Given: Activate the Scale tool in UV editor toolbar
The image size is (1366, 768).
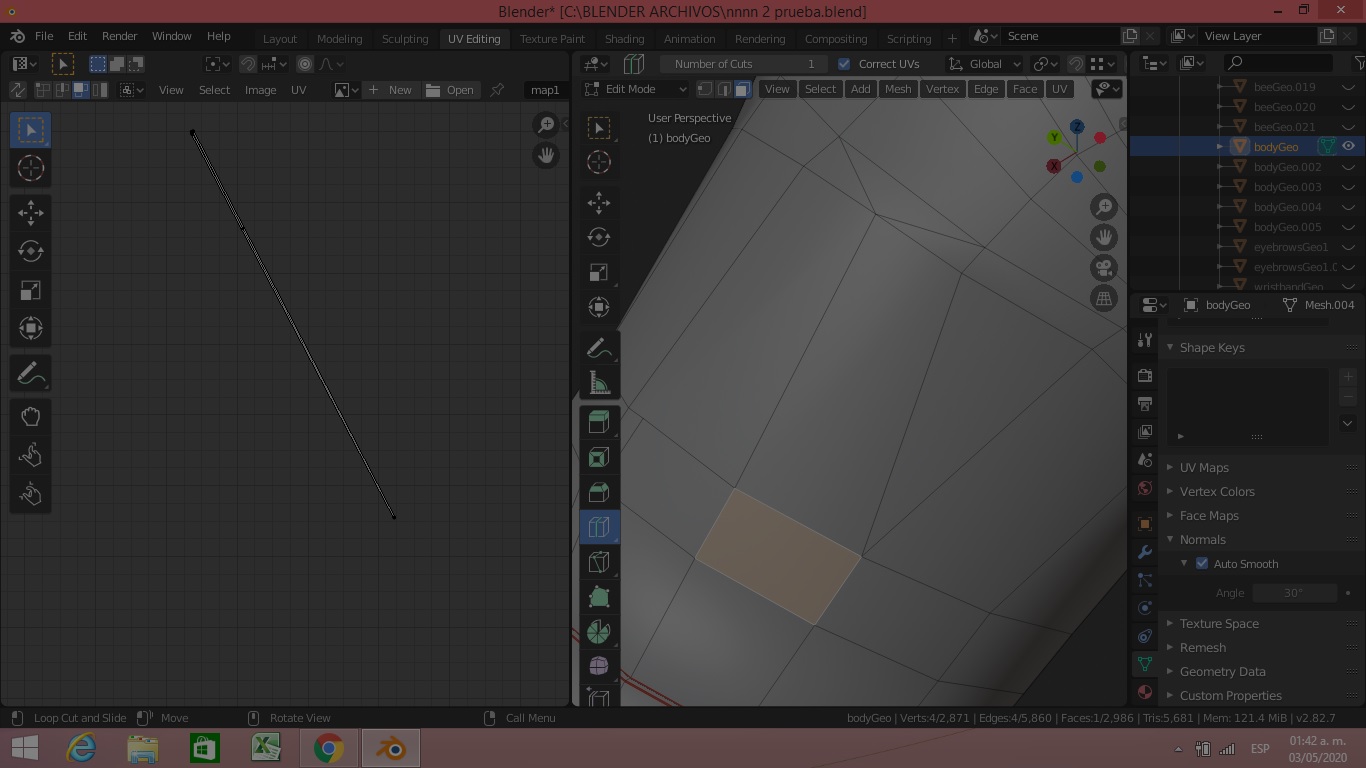Looking at the screenshot, I should [30, 290].
